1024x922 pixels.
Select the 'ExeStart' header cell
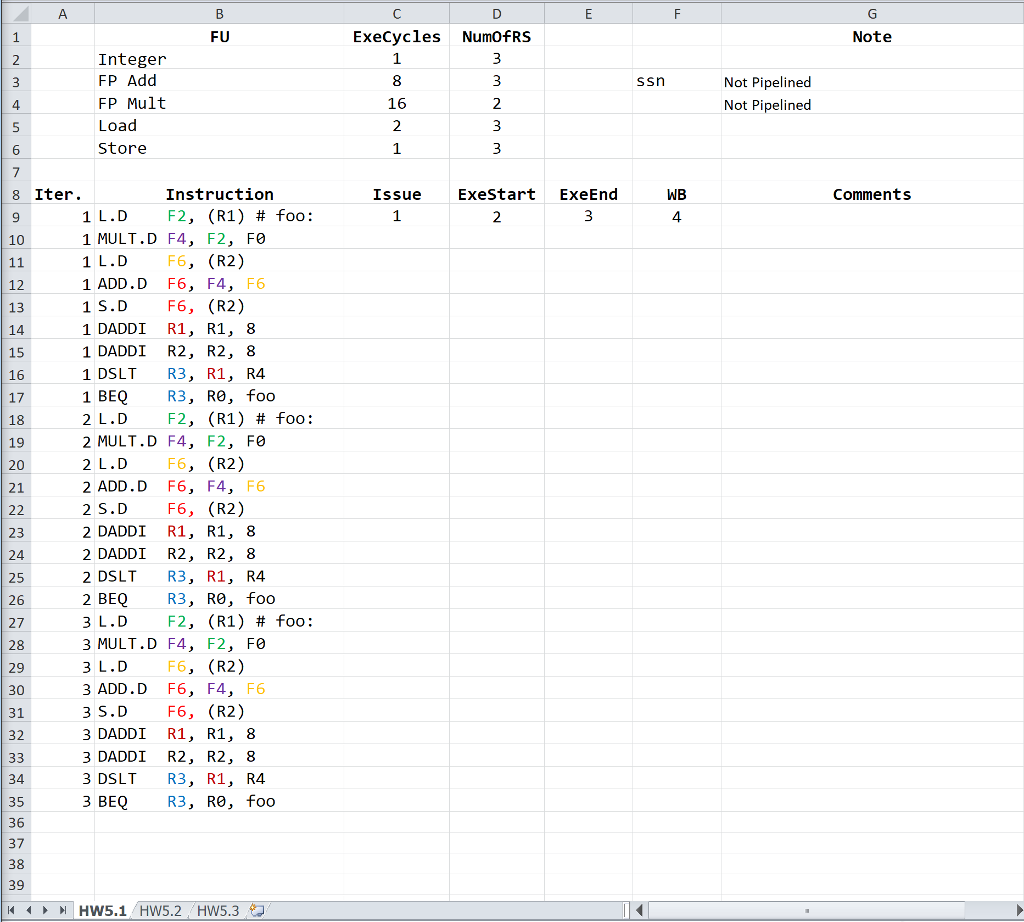(x=497, y=195)
